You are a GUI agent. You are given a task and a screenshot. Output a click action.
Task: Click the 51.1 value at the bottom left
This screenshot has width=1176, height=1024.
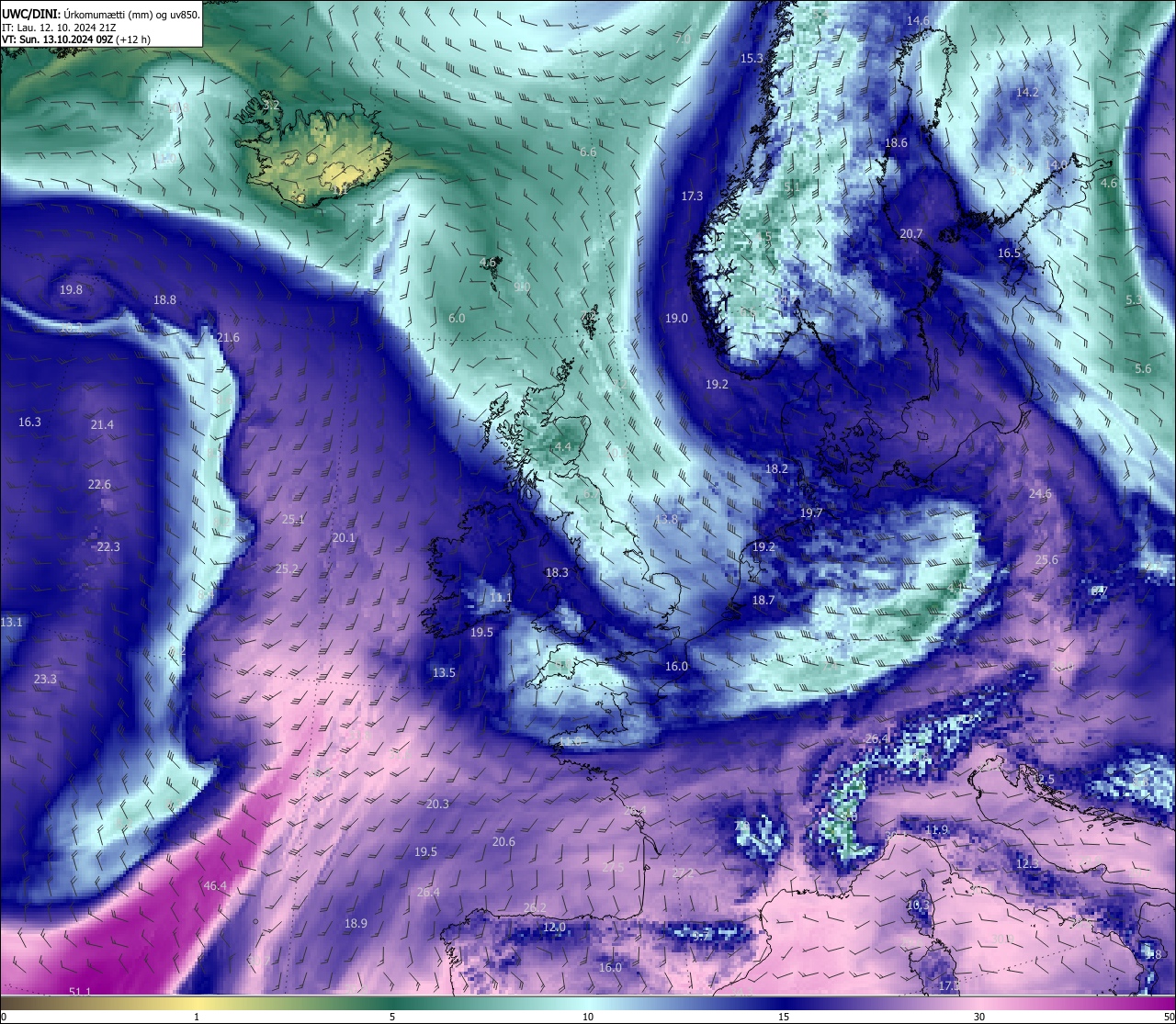(x=80, y=992)
